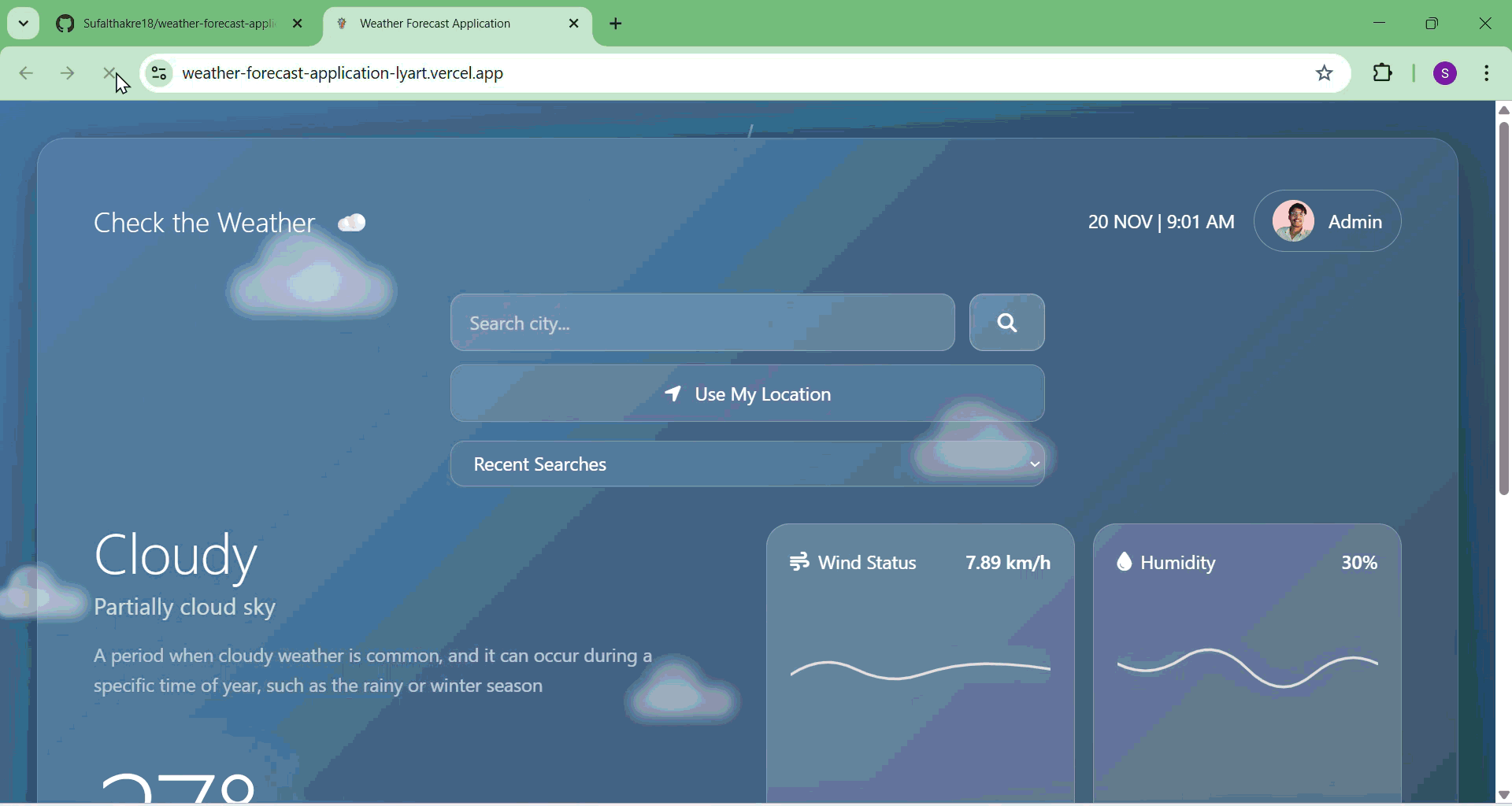
Task: Bookmark the page with the star toggle
Action: [x=1324, y=72]
